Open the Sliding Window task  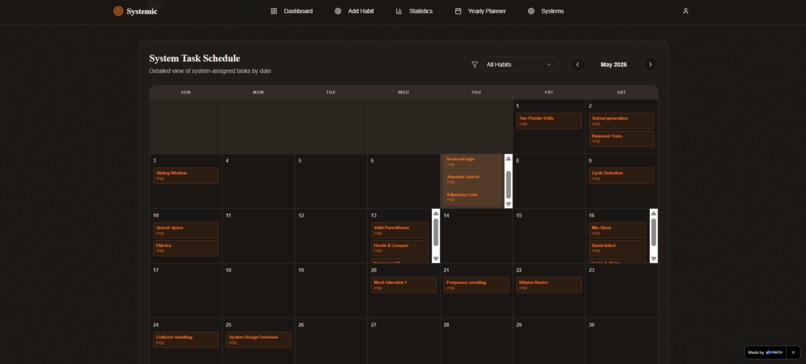point(186,175)
